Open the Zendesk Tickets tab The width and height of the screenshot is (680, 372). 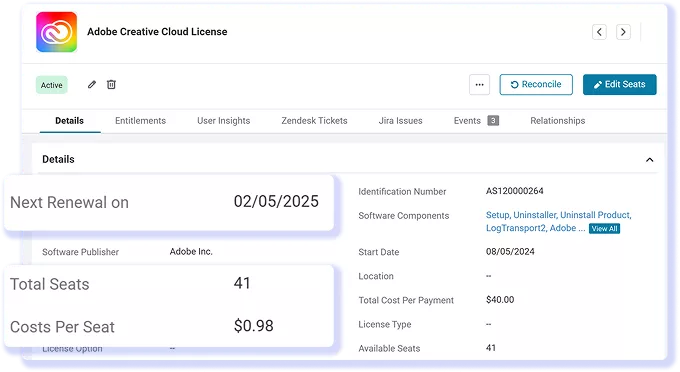click(314, 121)
